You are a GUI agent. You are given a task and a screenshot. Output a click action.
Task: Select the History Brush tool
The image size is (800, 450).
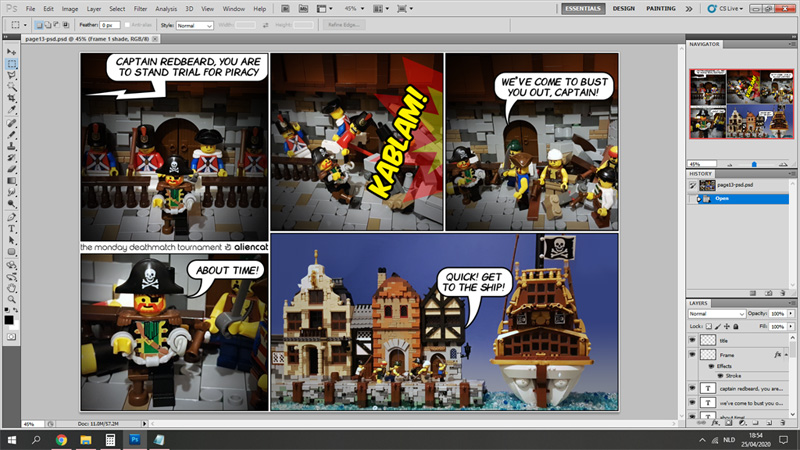11,158
